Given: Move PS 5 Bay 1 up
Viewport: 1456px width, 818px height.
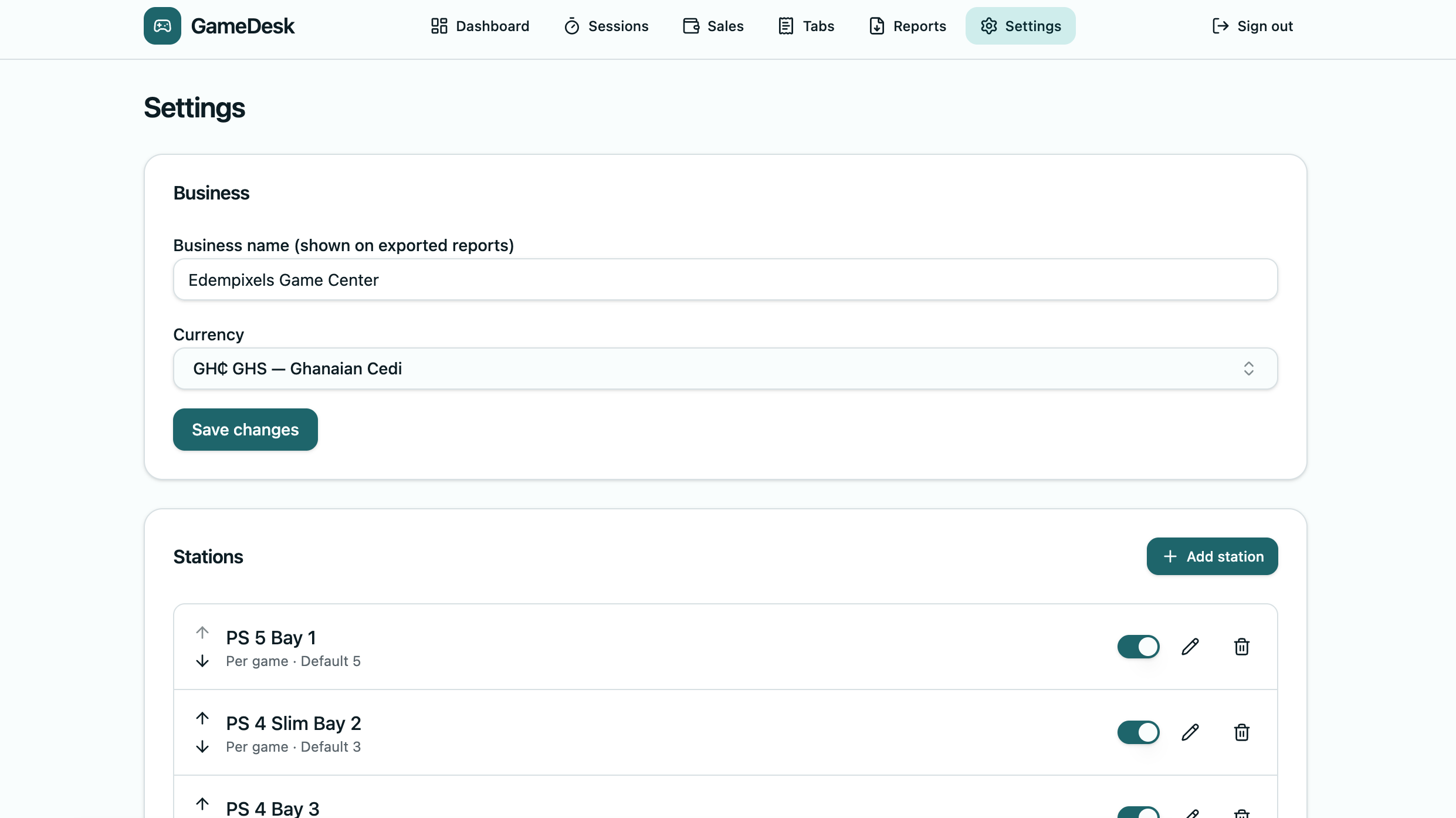Looking at the screenshot, I should point(202,633).
